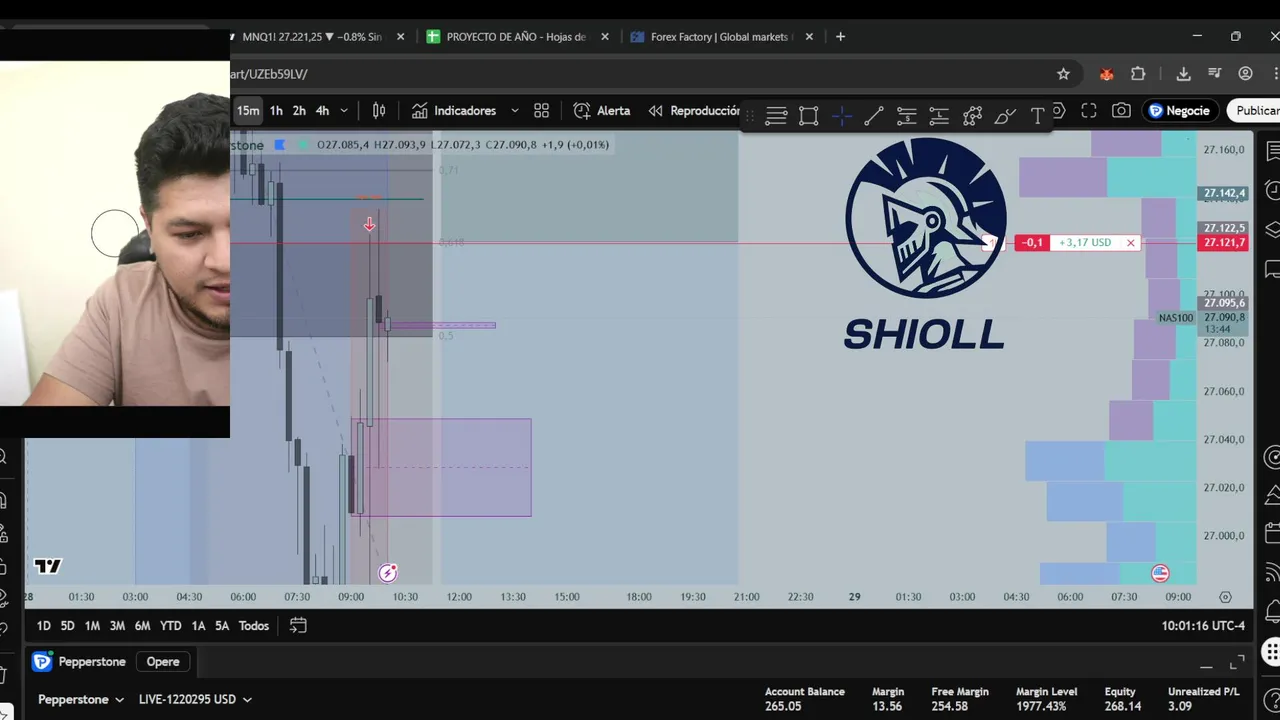This screenshot has height=720, width=1280.
Task: Click the -0,1 position quantity label
Action: [x=1032, y=243]
